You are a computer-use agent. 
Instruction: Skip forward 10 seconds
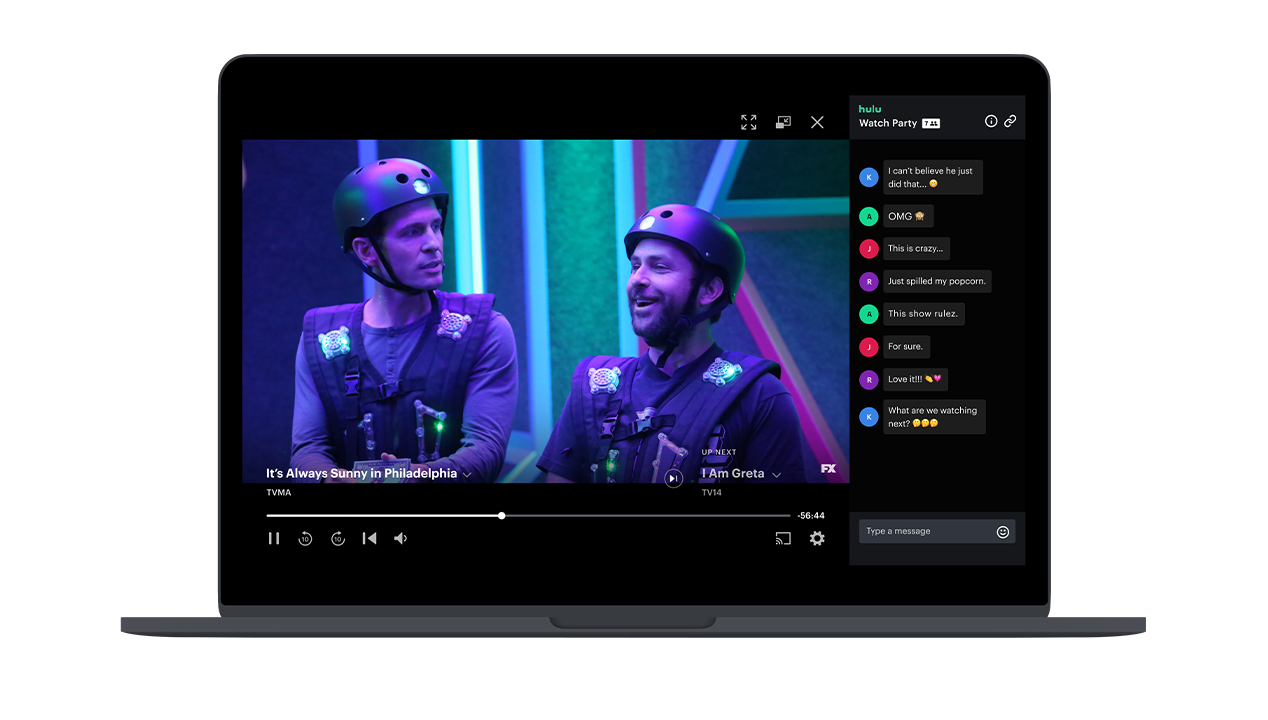(338, 539)
